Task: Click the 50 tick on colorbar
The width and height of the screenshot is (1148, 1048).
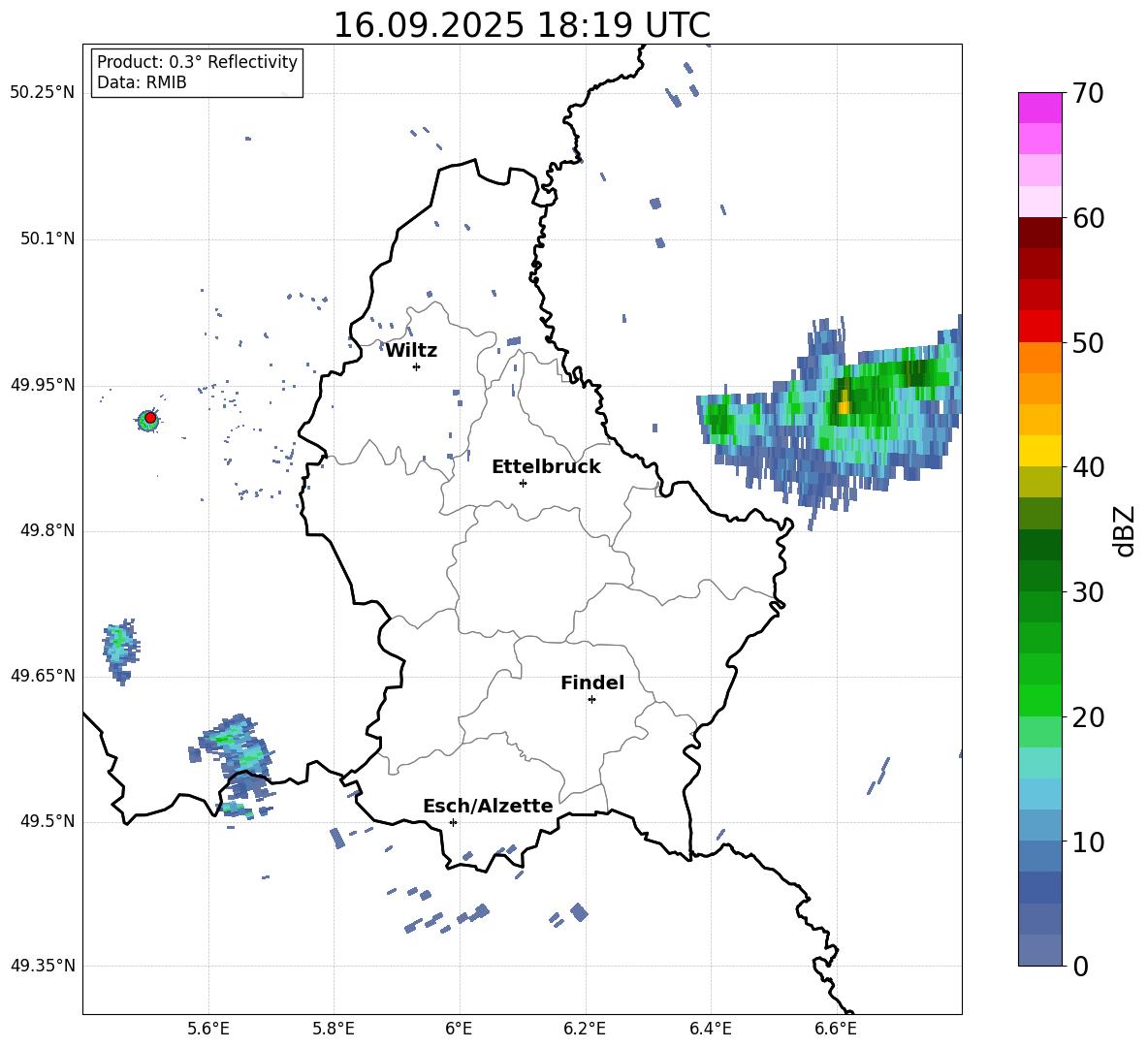Action: 1088,343
